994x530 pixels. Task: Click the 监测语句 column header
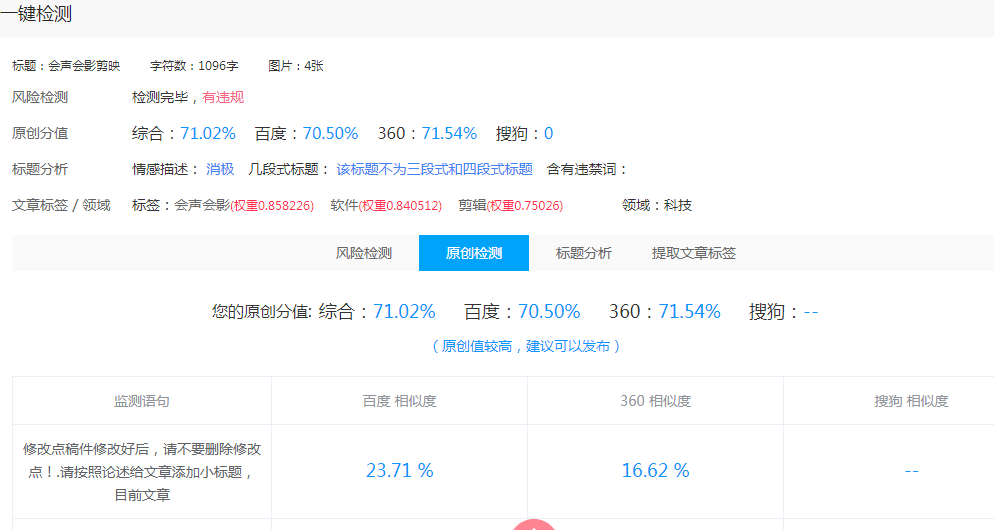click(142, 401)
